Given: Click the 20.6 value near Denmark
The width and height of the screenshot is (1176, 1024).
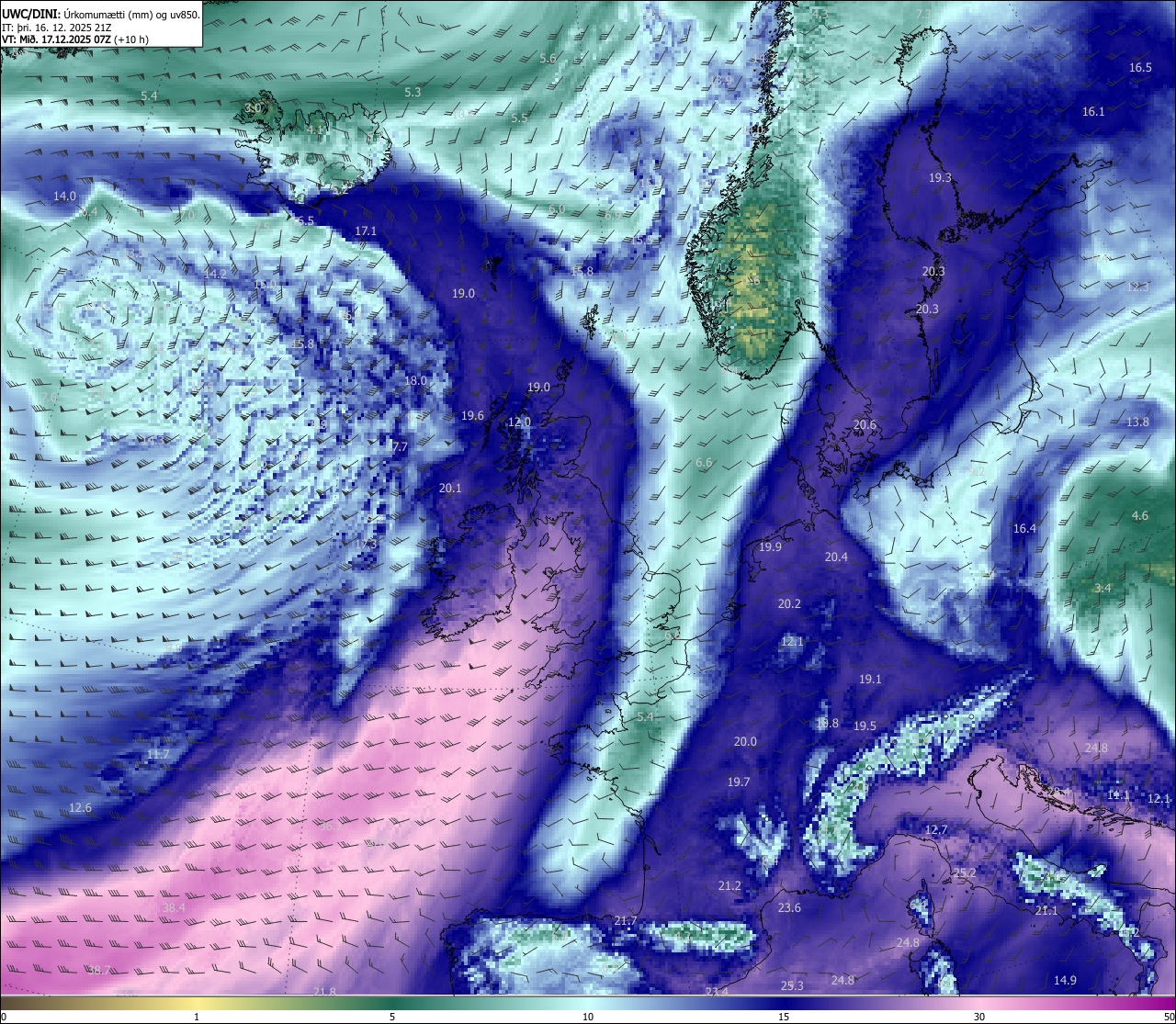Looking at the screenshot, I should point(865,425).
